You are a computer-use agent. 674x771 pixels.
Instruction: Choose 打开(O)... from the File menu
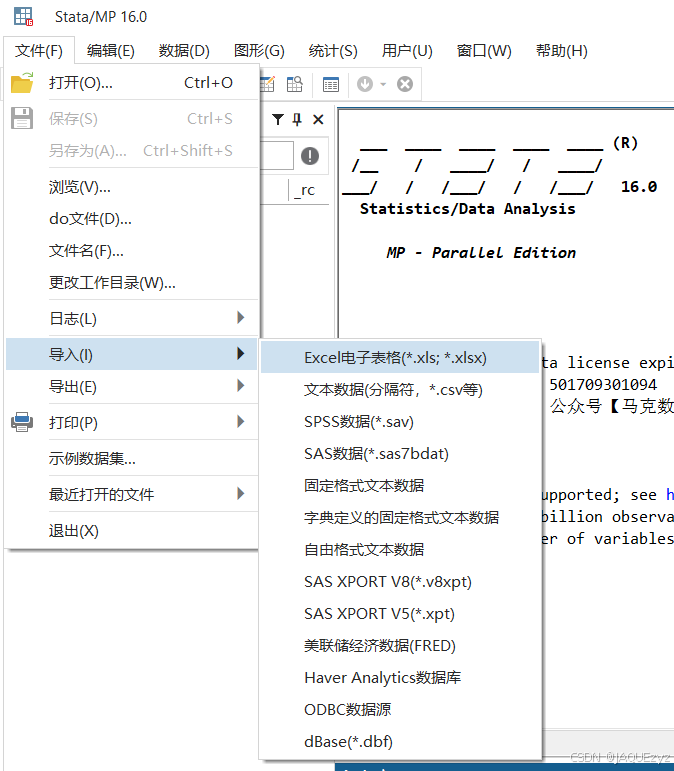coord(132,83)
